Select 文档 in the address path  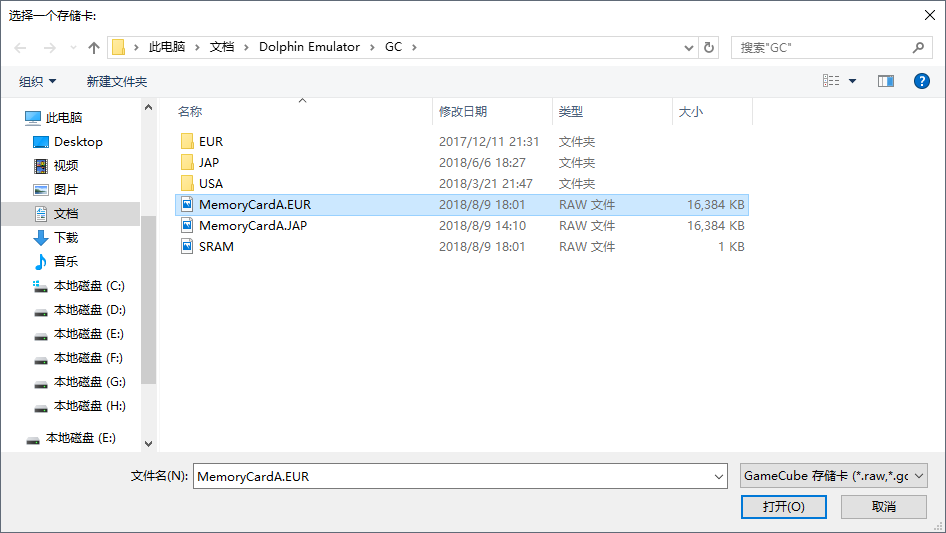(221, 47)
